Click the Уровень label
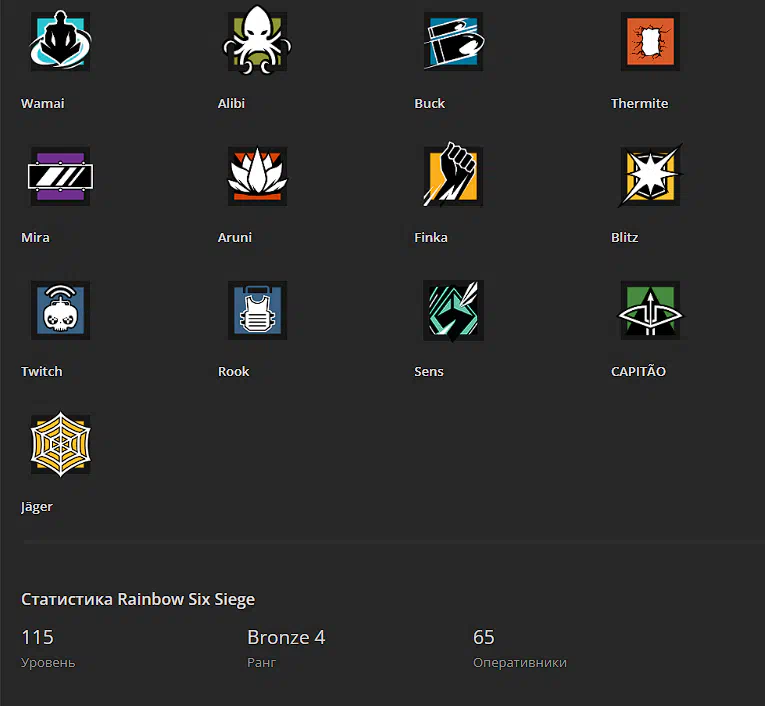The width and height of the screenshot is (765, 706). tap(48, 663)
